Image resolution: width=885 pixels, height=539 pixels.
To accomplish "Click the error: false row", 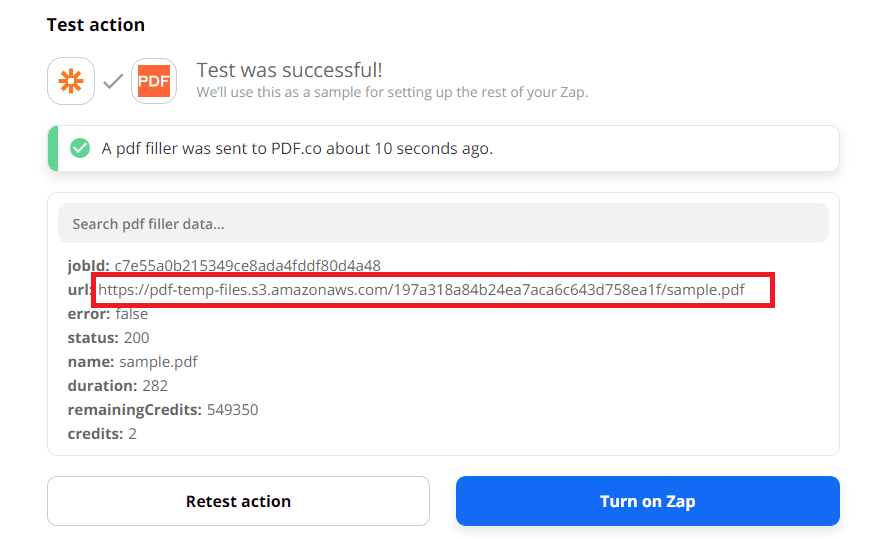I will coord(108,314).
